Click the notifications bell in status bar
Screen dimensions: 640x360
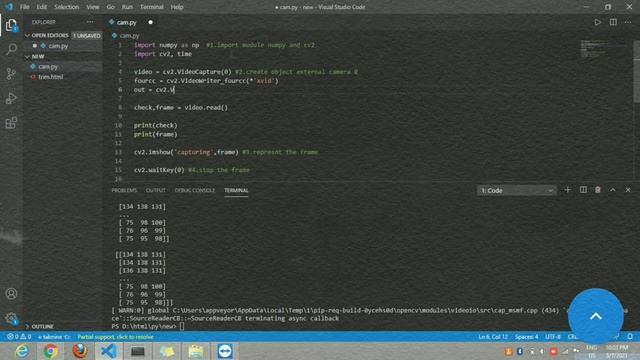coord(630,337)
